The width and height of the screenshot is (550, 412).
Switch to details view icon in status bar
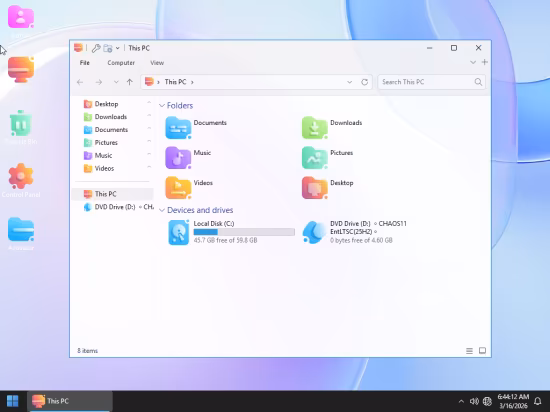(x=469, y=351)
